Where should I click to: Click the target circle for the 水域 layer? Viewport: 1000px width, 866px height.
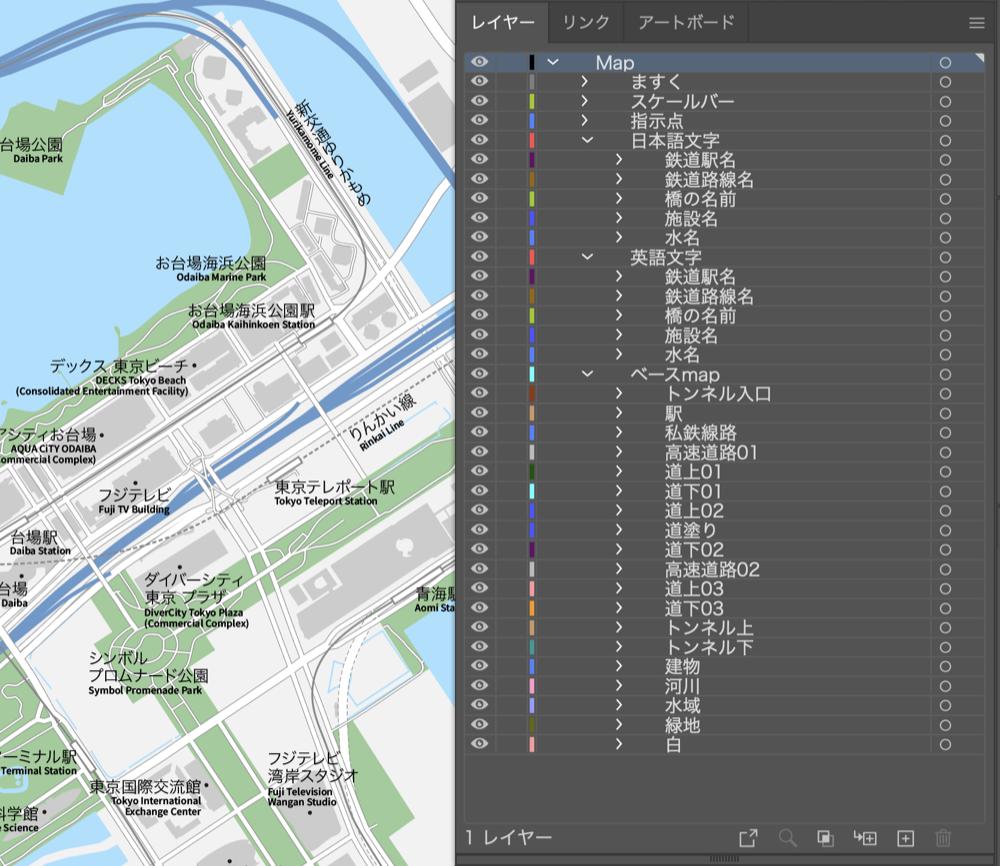click(944, 706)
